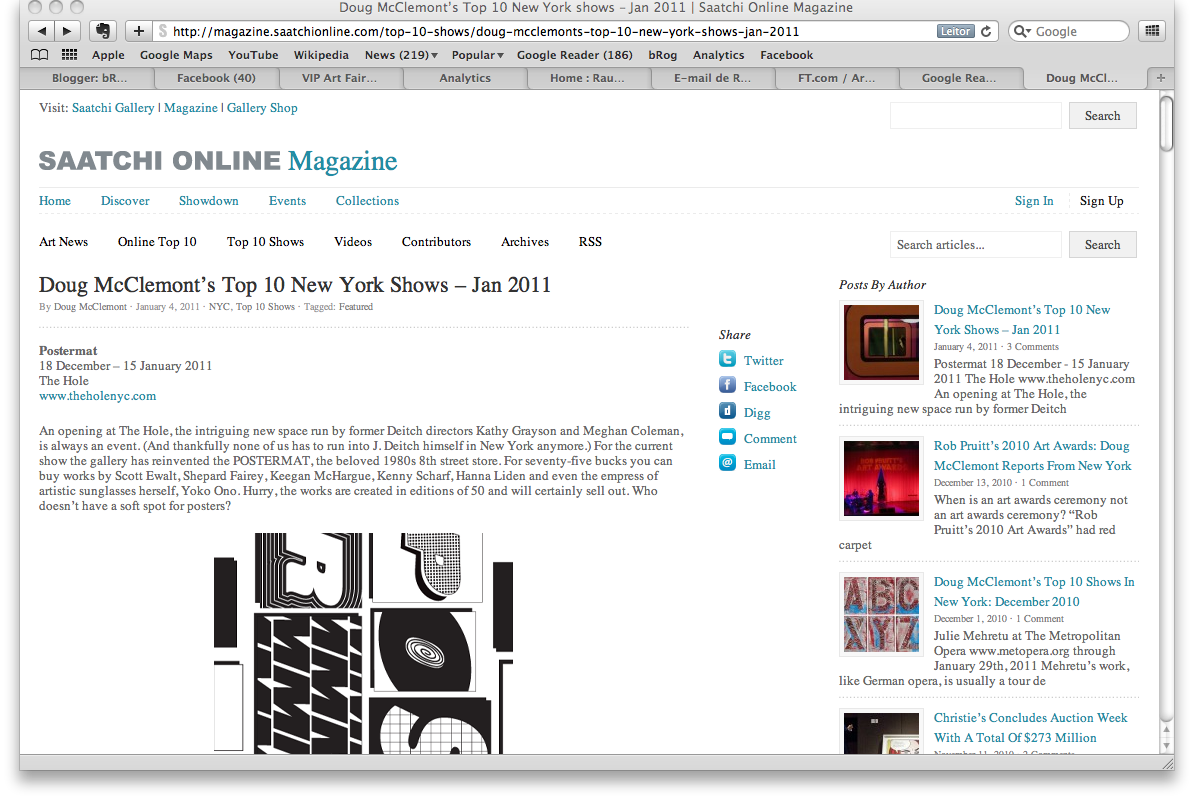The image size is (1194, 800).
Task: Go to Discover in site navigation
Action: point(125,201)
